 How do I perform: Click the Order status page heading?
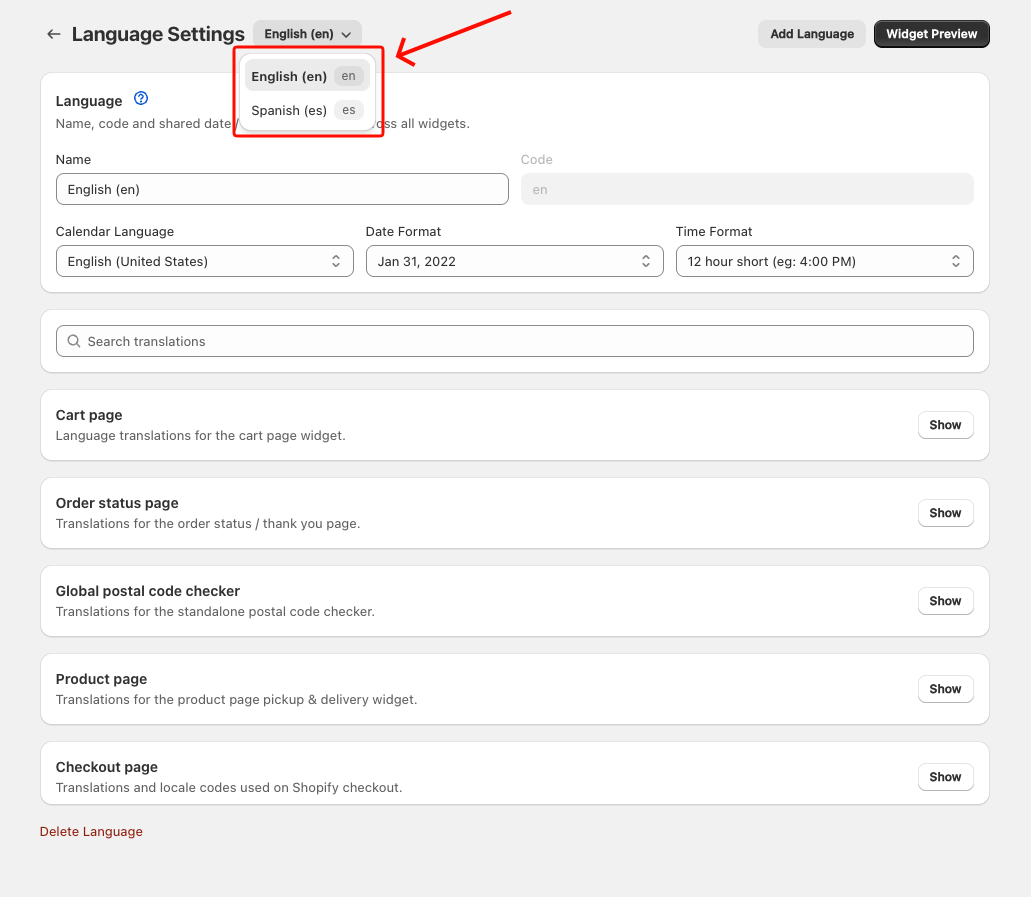117,503
